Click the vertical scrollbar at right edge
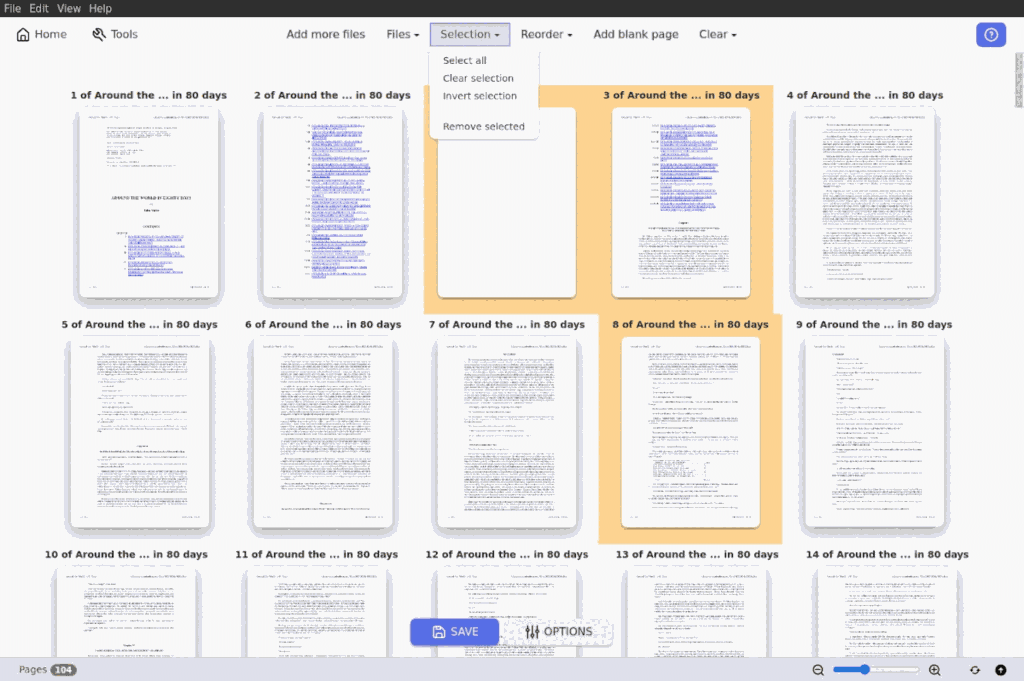This screenshot has height=681, width=1024. 1019,80
